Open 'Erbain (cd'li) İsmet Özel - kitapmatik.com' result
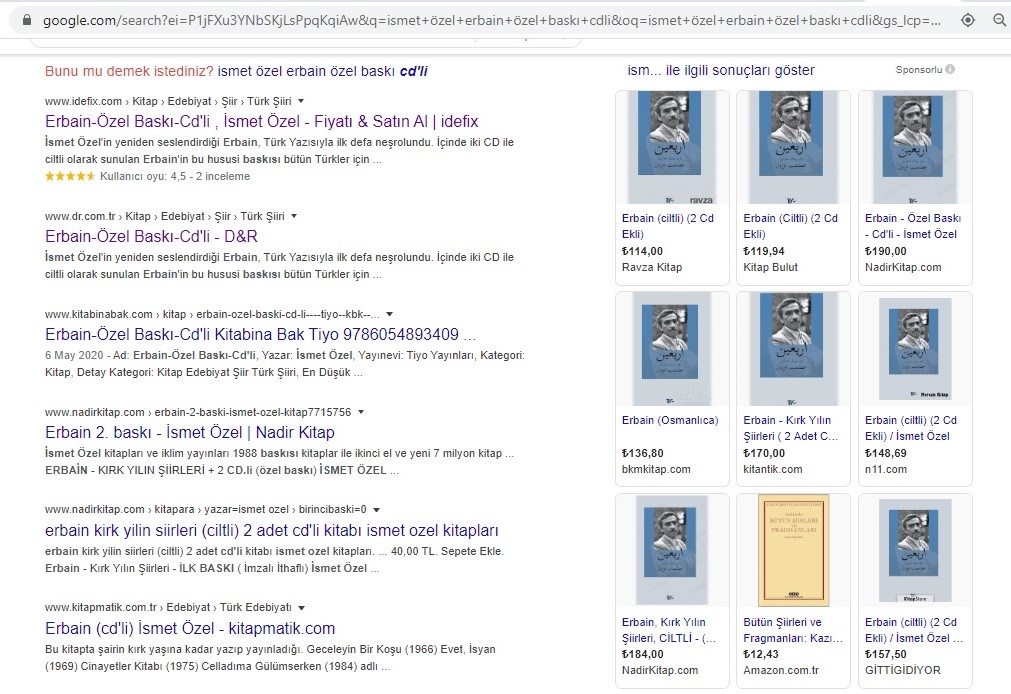1011x694 pixels. point(190,628)
